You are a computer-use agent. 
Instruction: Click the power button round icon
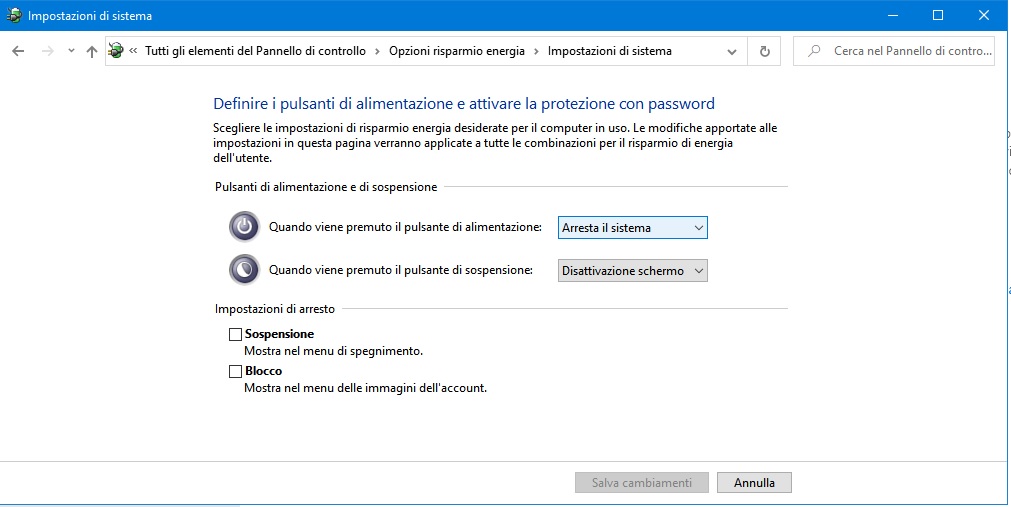[x=244, y=227]
